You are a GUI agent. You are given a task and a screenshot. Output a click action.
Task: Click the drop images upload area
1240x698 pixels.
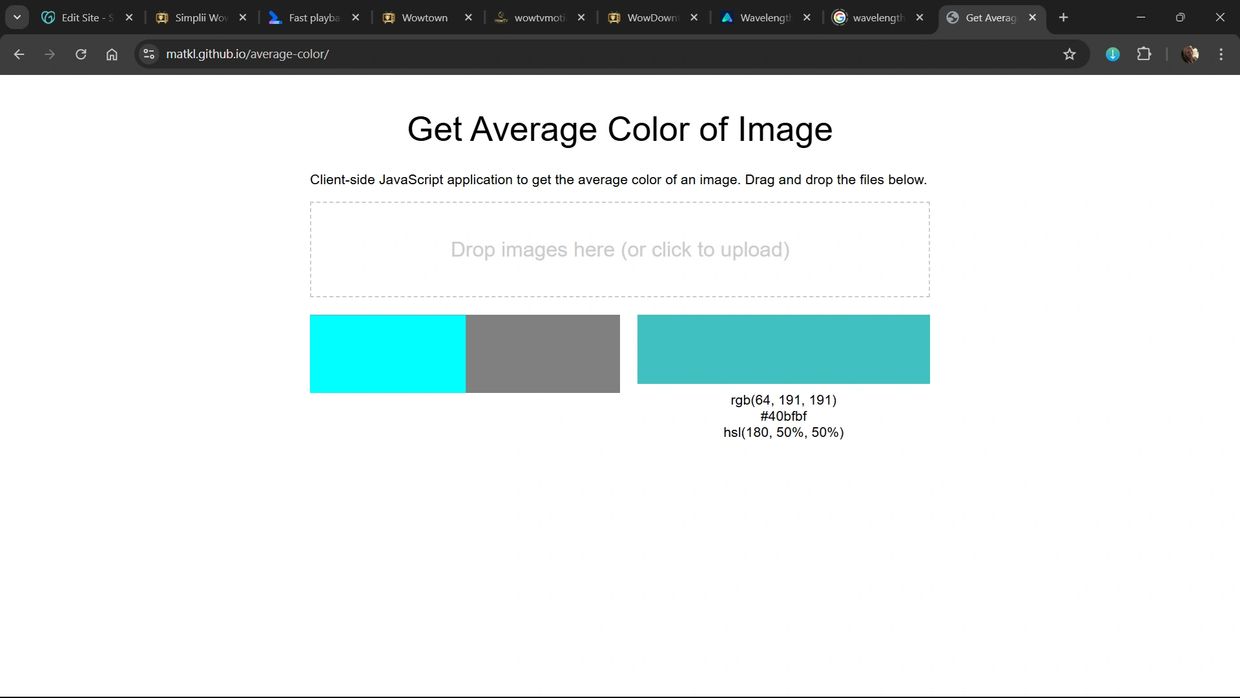pos(620,250)
